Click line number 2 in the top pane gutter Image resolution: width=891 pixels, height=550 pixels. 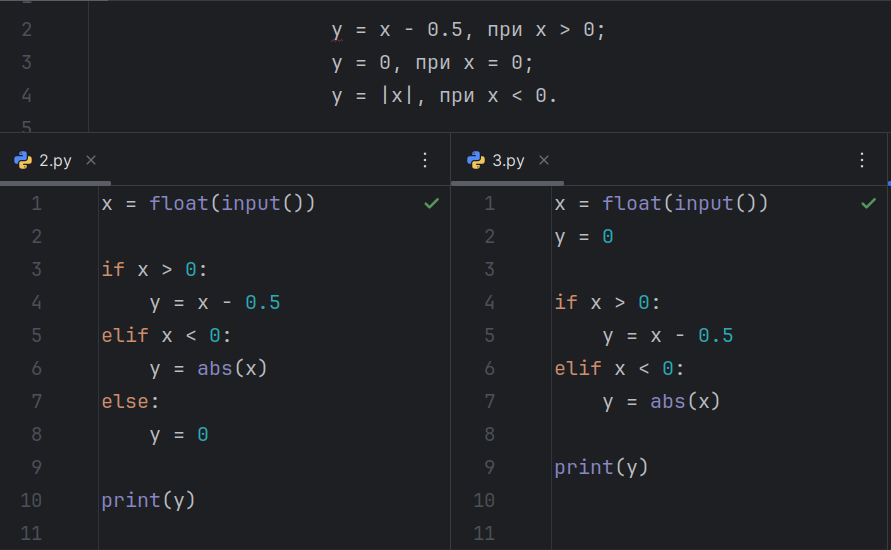(27, 30)
